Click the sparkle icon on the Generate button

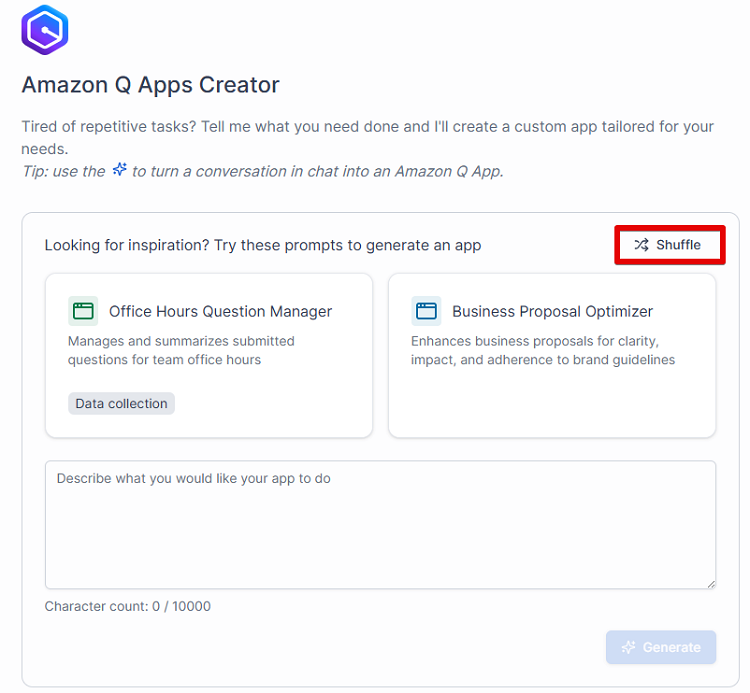click(x=629, y=647)
